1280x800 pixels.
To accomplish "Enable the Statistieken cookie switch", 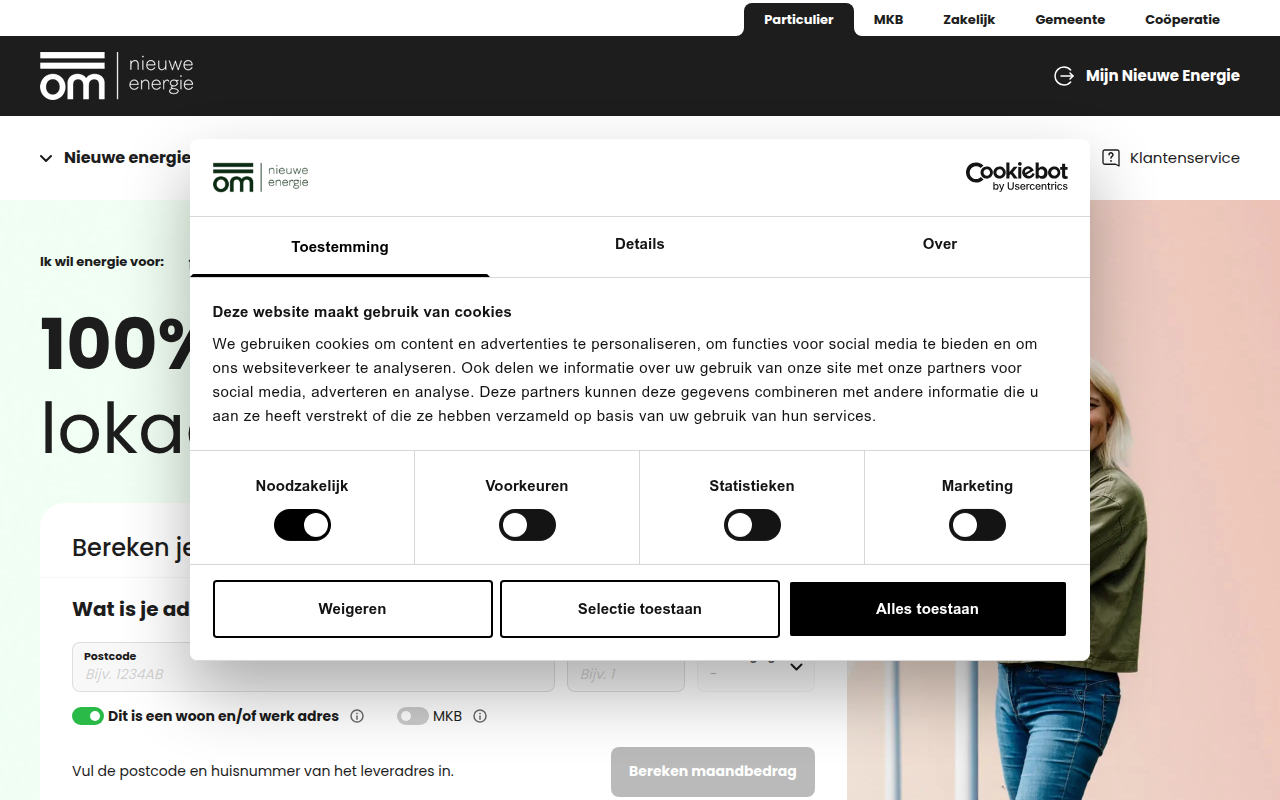I will [752, 525].
